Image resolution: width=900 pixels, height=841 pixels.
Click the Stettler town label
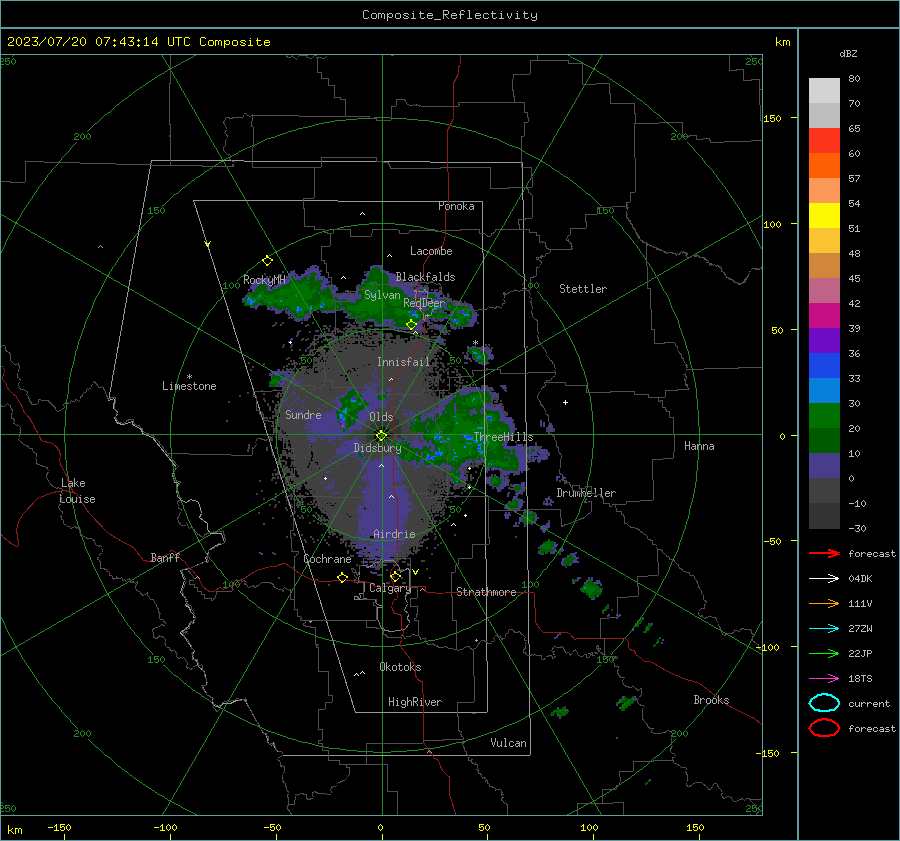[583, 289]
